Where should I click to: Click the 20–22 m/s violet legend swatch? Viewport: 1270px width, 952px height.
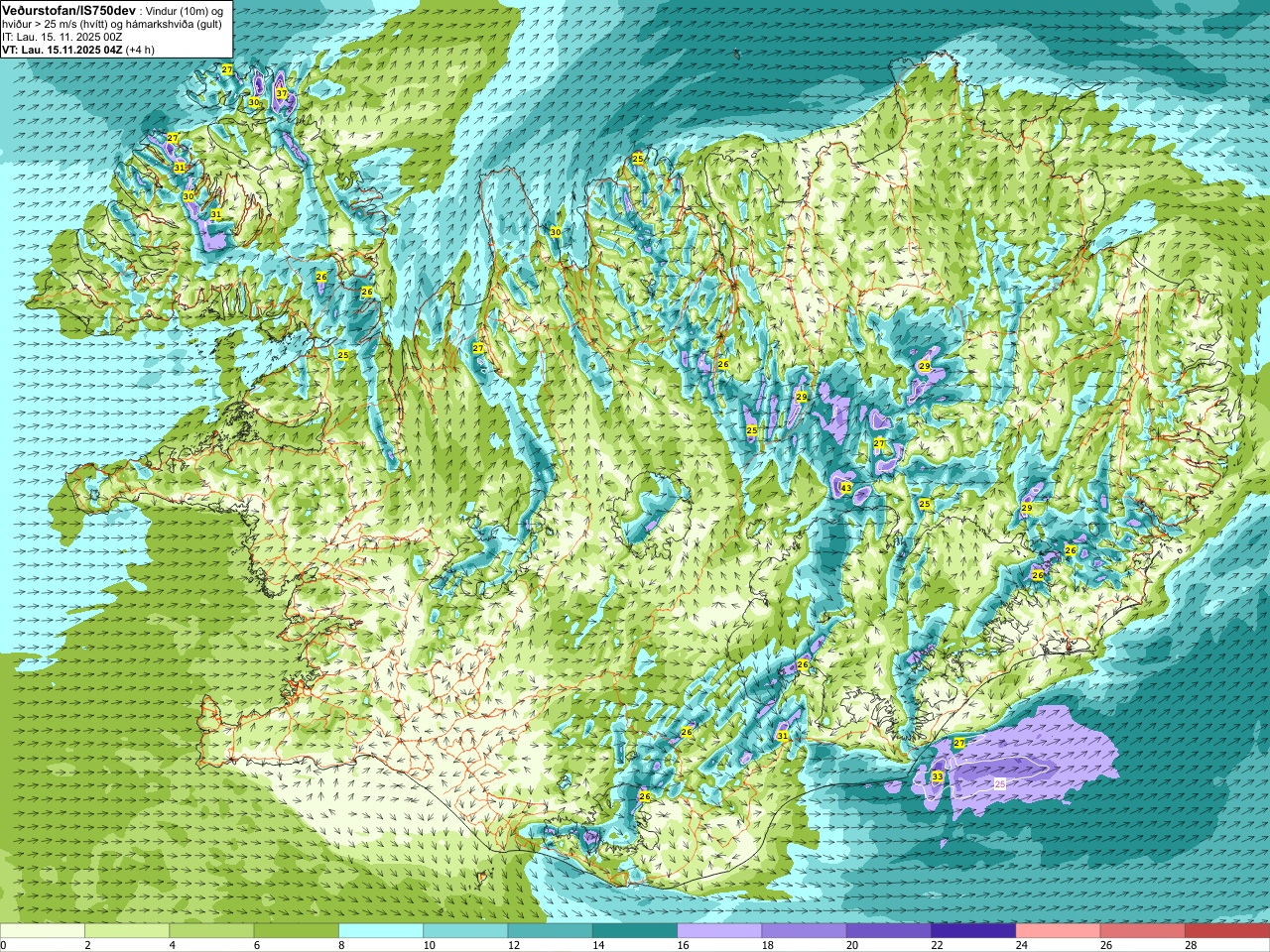pyautogui.click(x=889, y=931)
